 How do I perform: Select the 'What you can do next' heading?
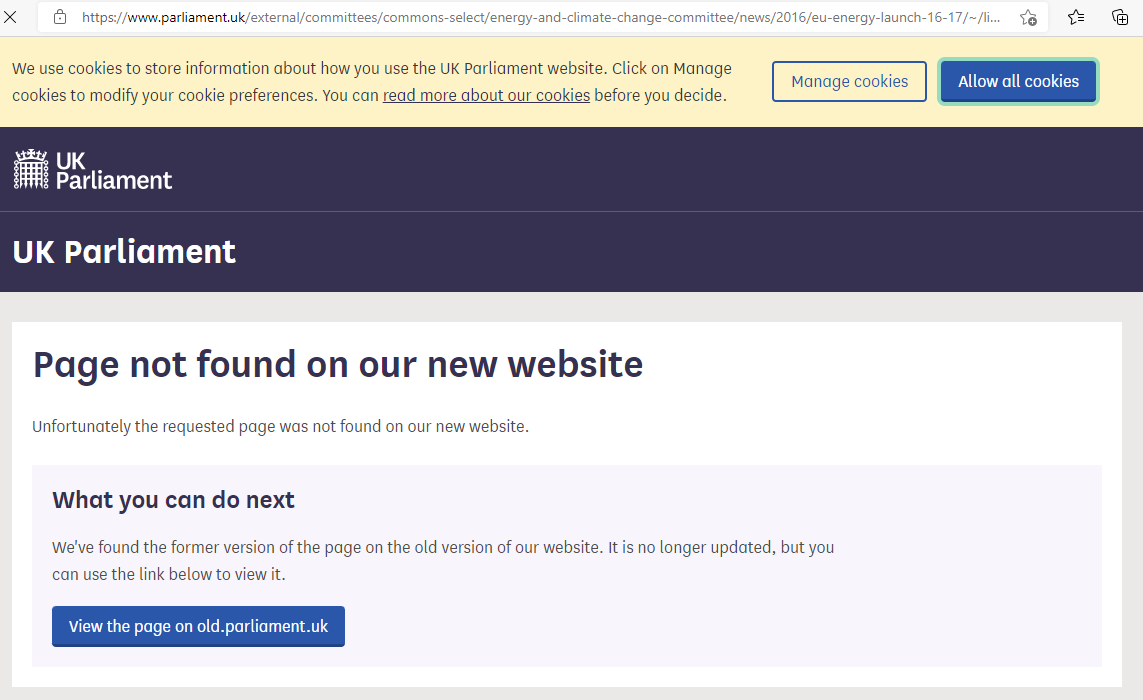pos(173,500)
